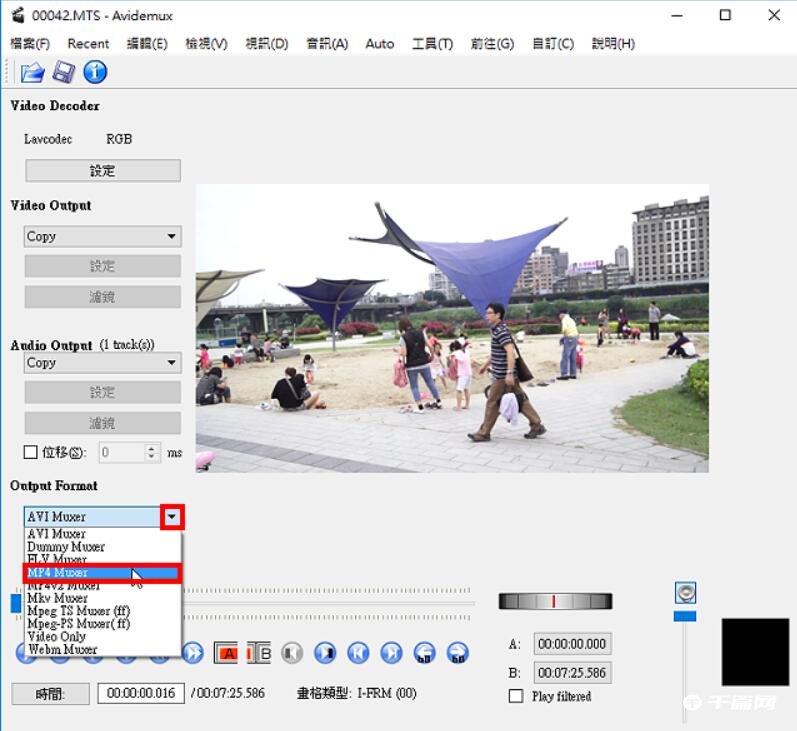797x731 pixels.
Task: Open the 視訊(D) menu
Action: [x=267, y=44]
